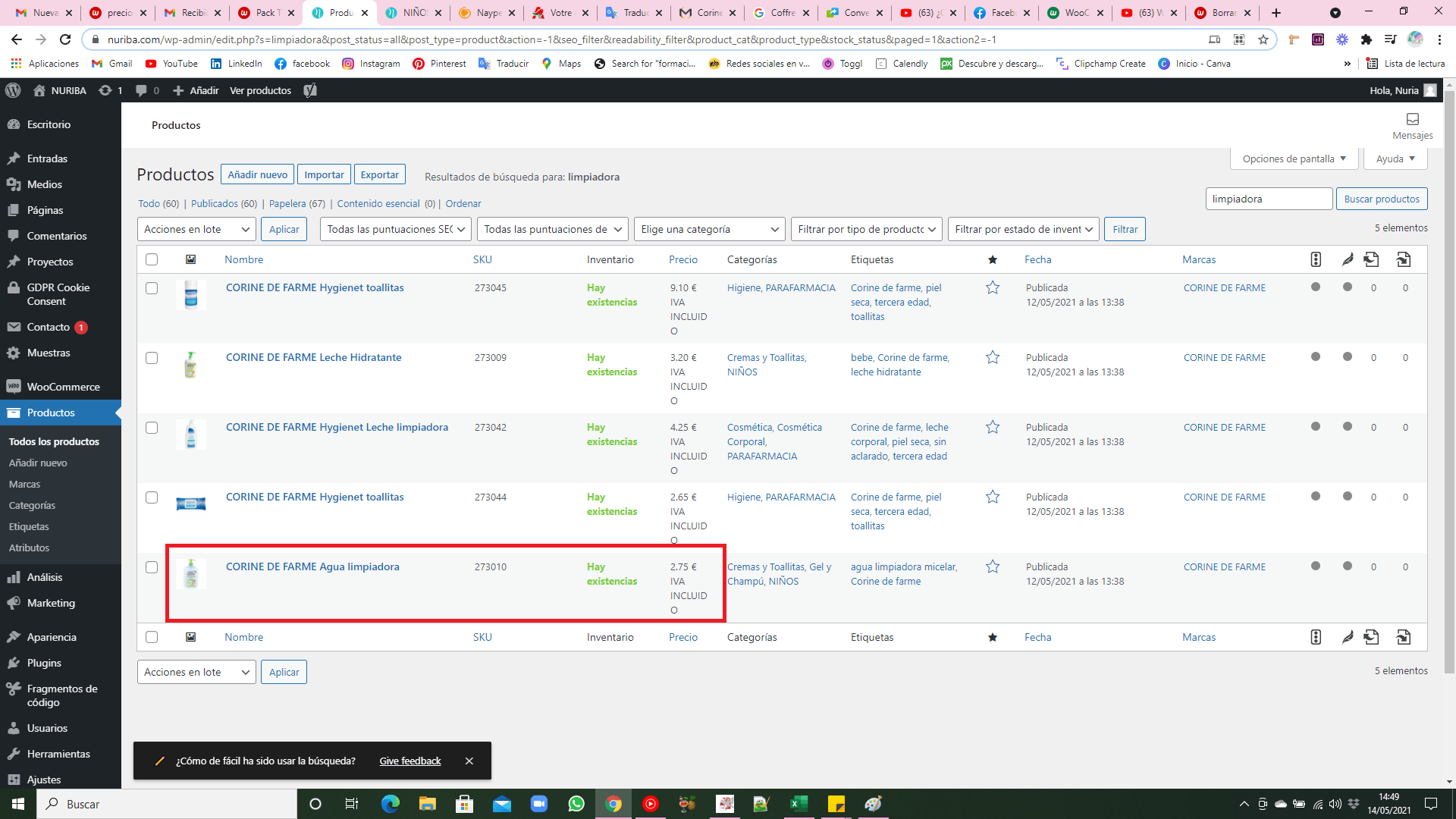Open Excel from the taskbar
This screenshot has width=1456, height=819.
point(799,804)
